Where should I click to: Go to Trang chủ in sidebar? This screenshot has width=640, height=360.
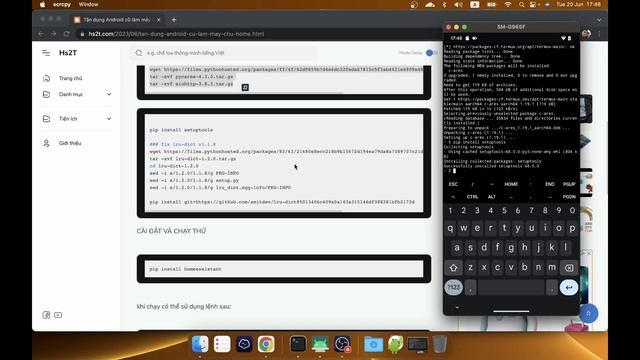[x=70, y=78]
